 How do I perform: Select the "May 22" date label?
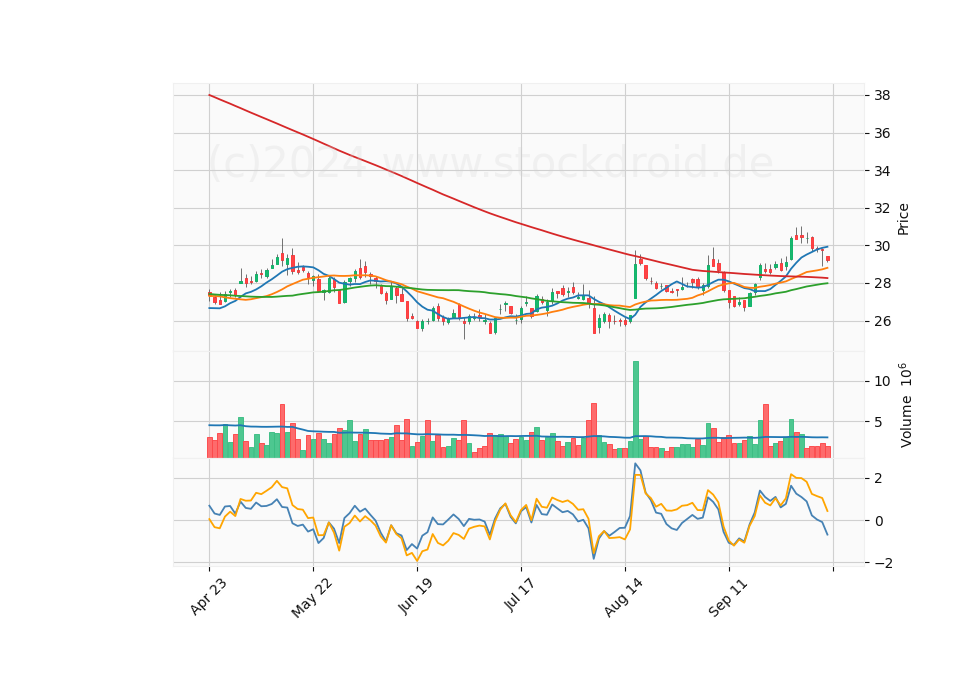pos(312,598)
